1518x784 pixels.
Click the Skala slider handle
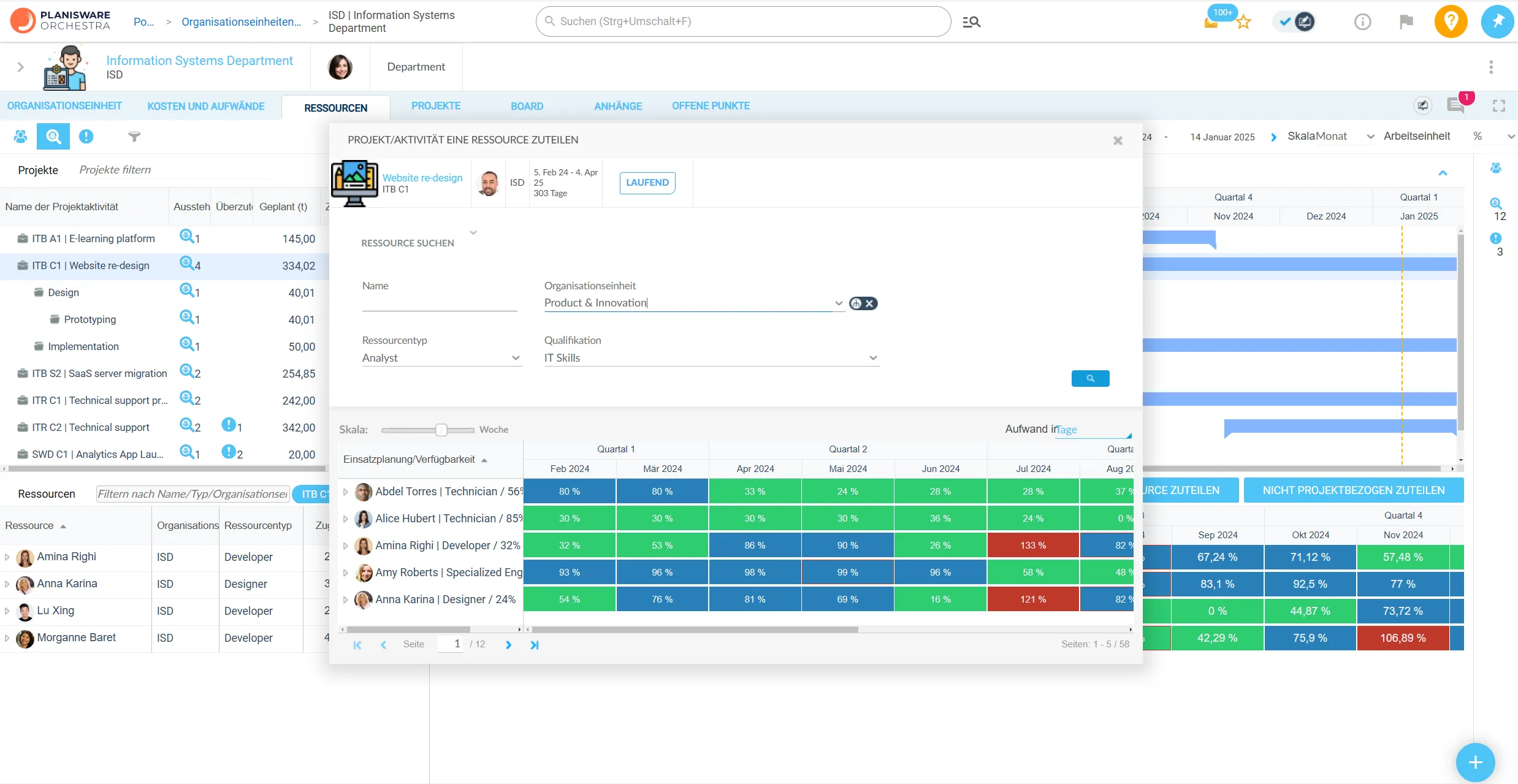(441, 430)
